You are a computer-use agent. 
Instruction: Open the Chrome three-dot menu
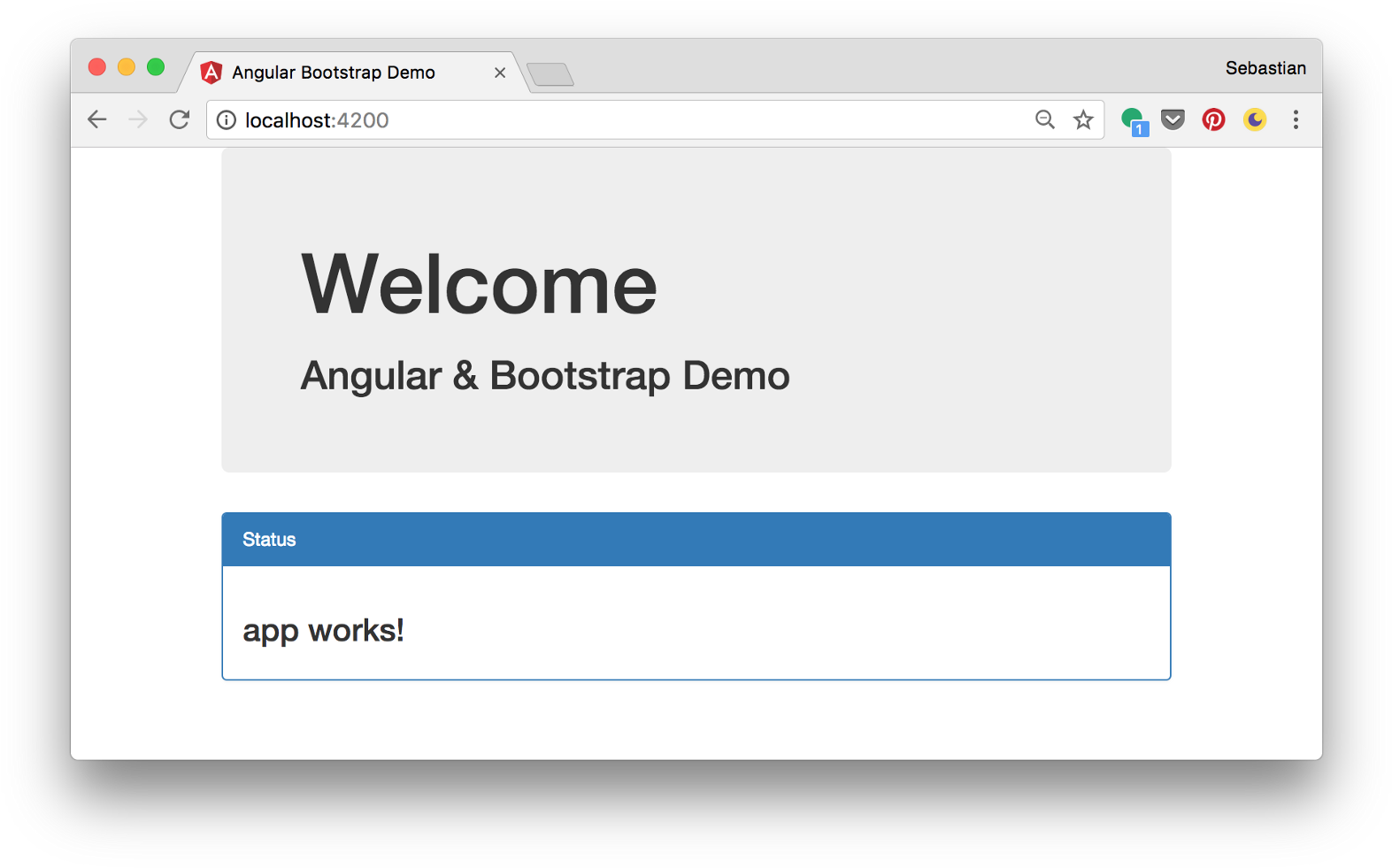point(1296,119)
